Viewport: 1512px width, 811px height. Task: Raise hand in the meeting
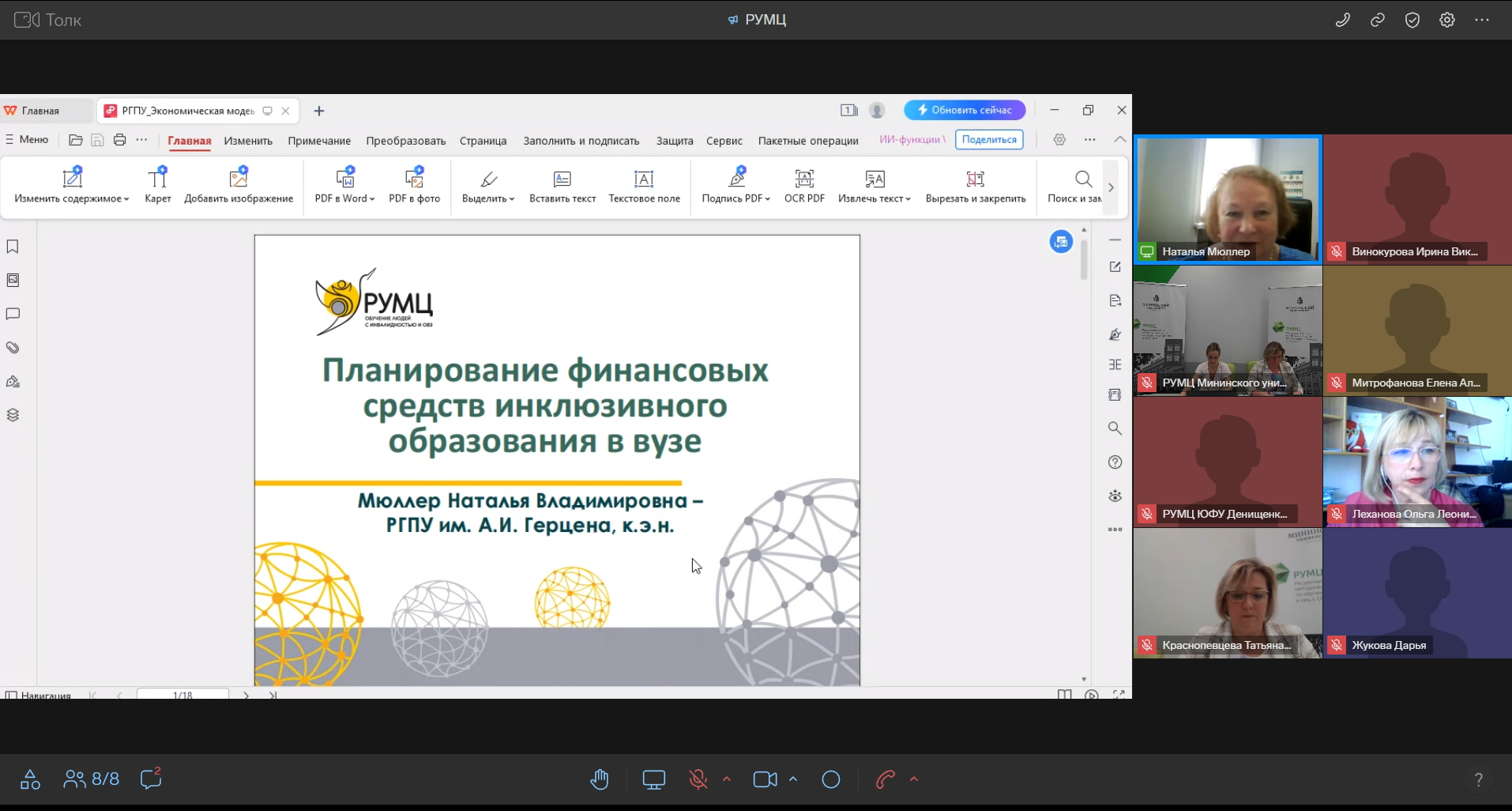[600, 779]
